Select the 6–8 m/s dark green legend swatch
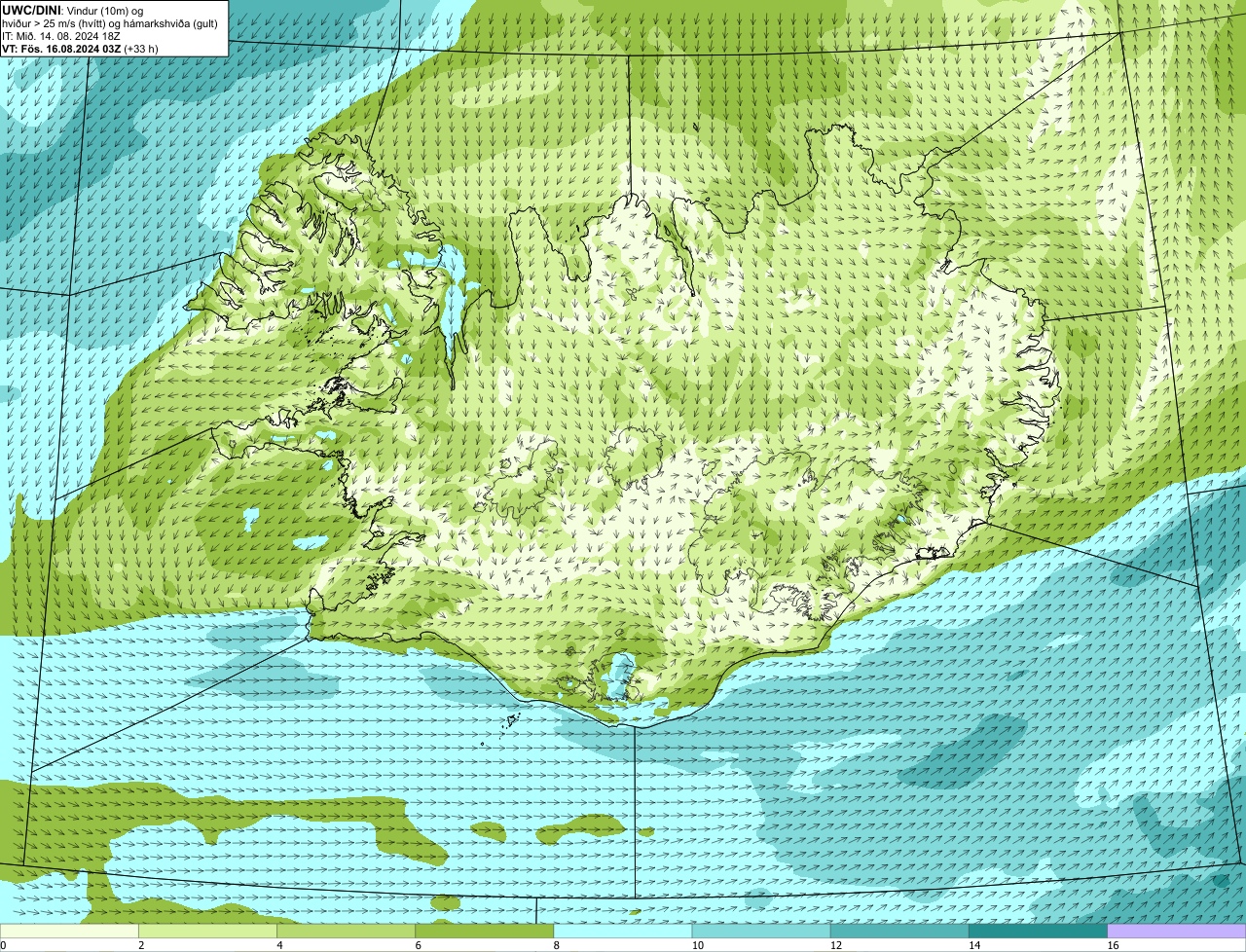 tap(485, 931)
